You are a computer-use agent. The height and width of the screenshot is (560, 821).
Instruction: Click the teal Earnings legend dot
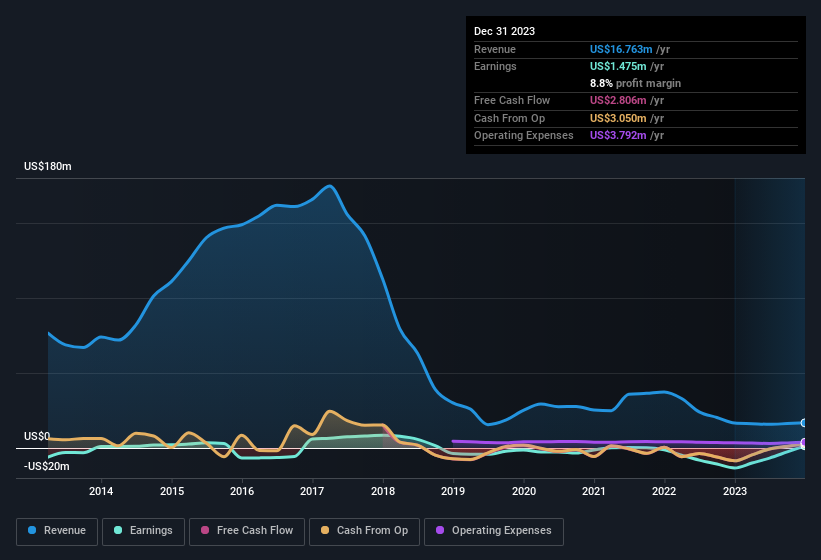point(118,530)
